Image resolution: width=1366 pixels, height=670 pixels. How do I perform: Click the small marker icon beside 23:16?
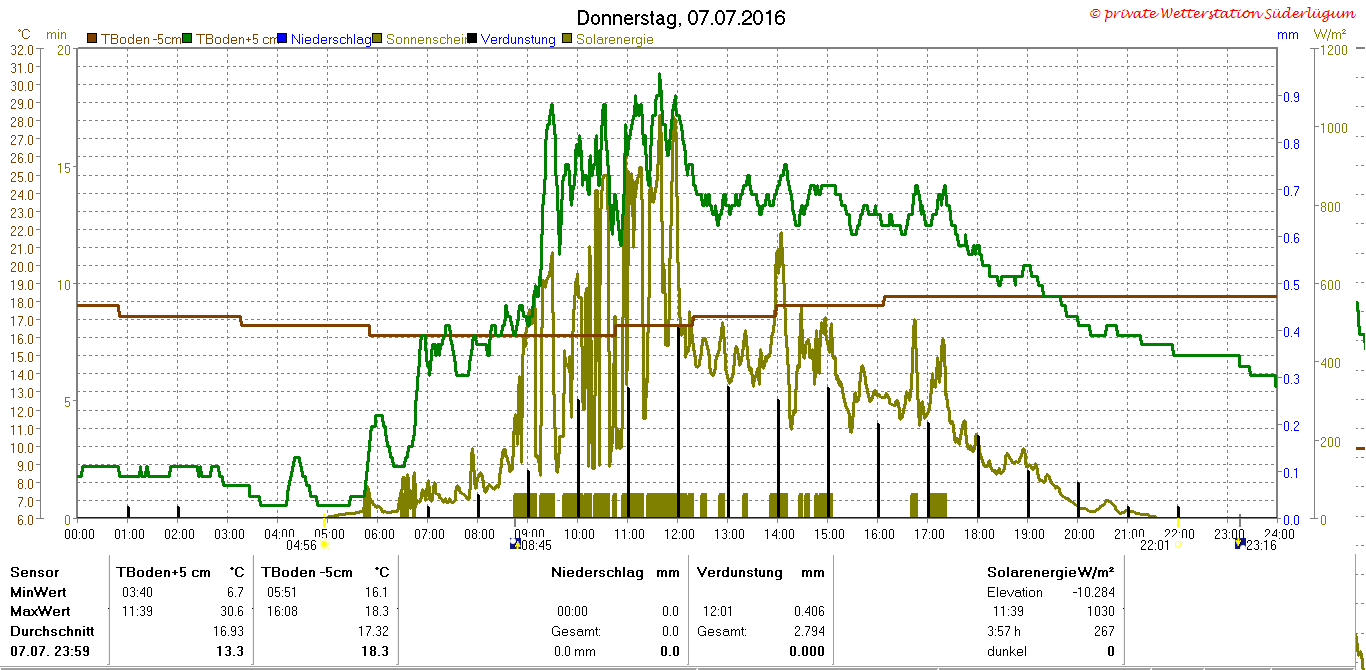tap(1240, 545)
